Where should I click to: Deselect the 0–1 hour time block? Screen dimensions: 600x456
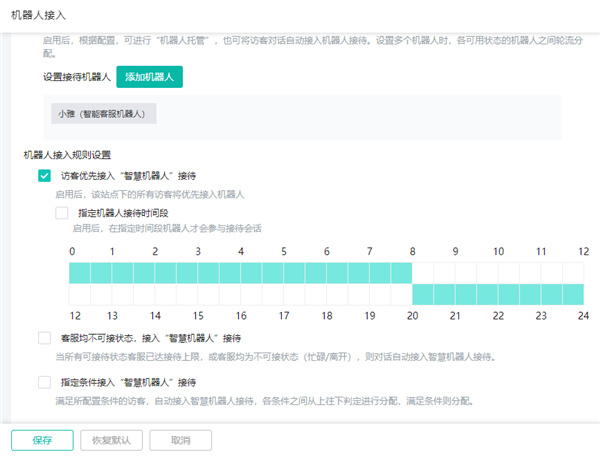(90, 272)
